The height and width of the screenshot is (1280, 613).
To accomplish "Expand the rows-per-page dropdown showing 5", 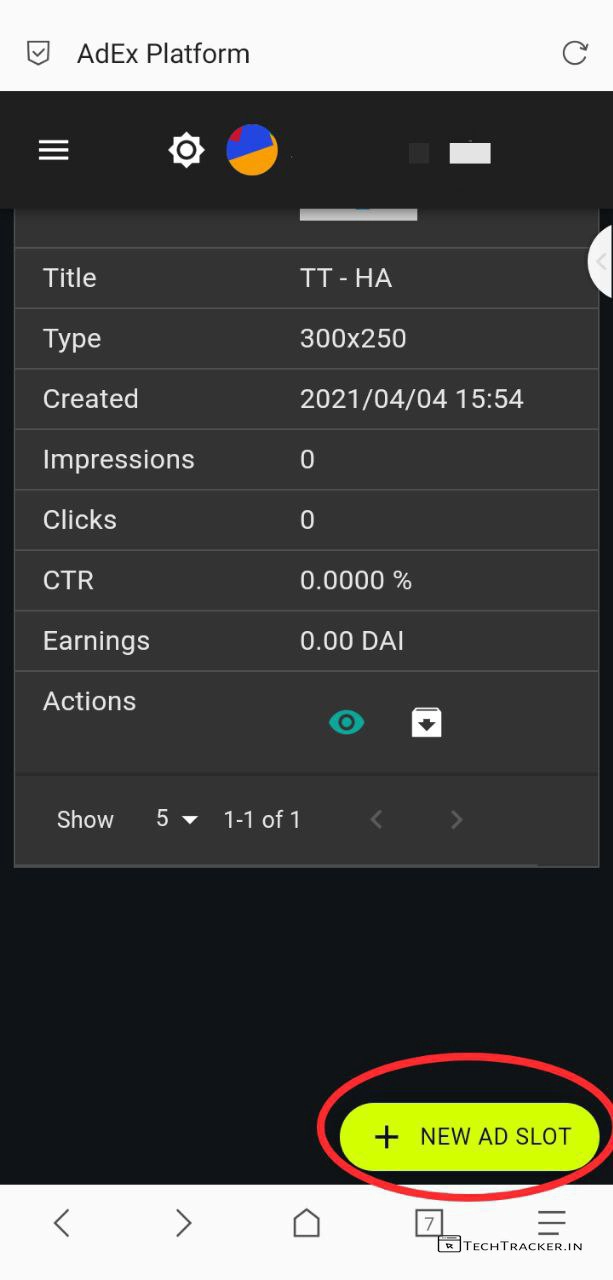I will [176, 819].
